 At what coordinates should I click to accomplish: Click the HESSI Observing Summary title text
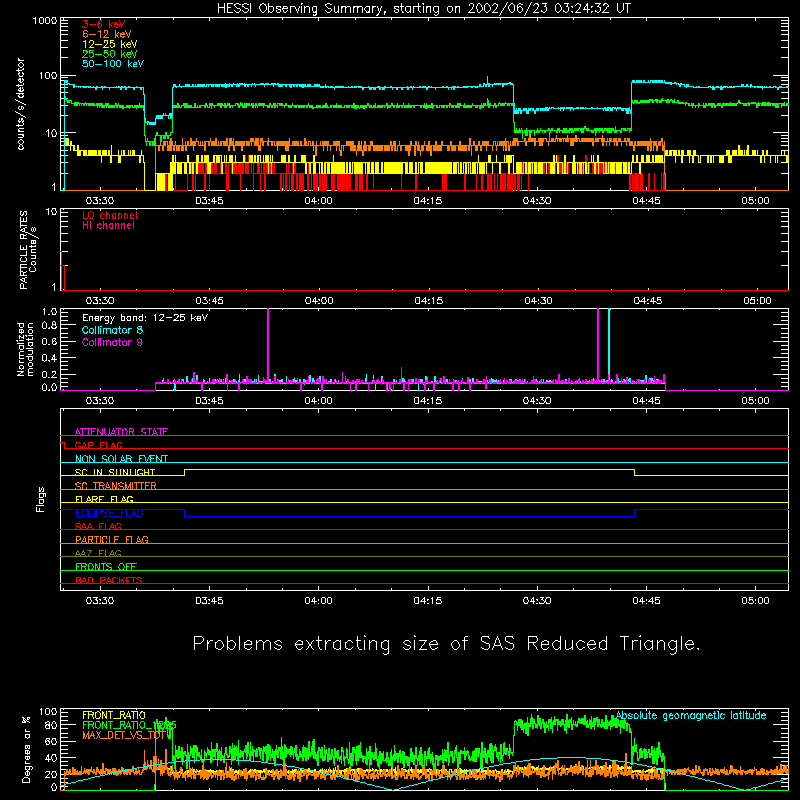coord(424,9)
